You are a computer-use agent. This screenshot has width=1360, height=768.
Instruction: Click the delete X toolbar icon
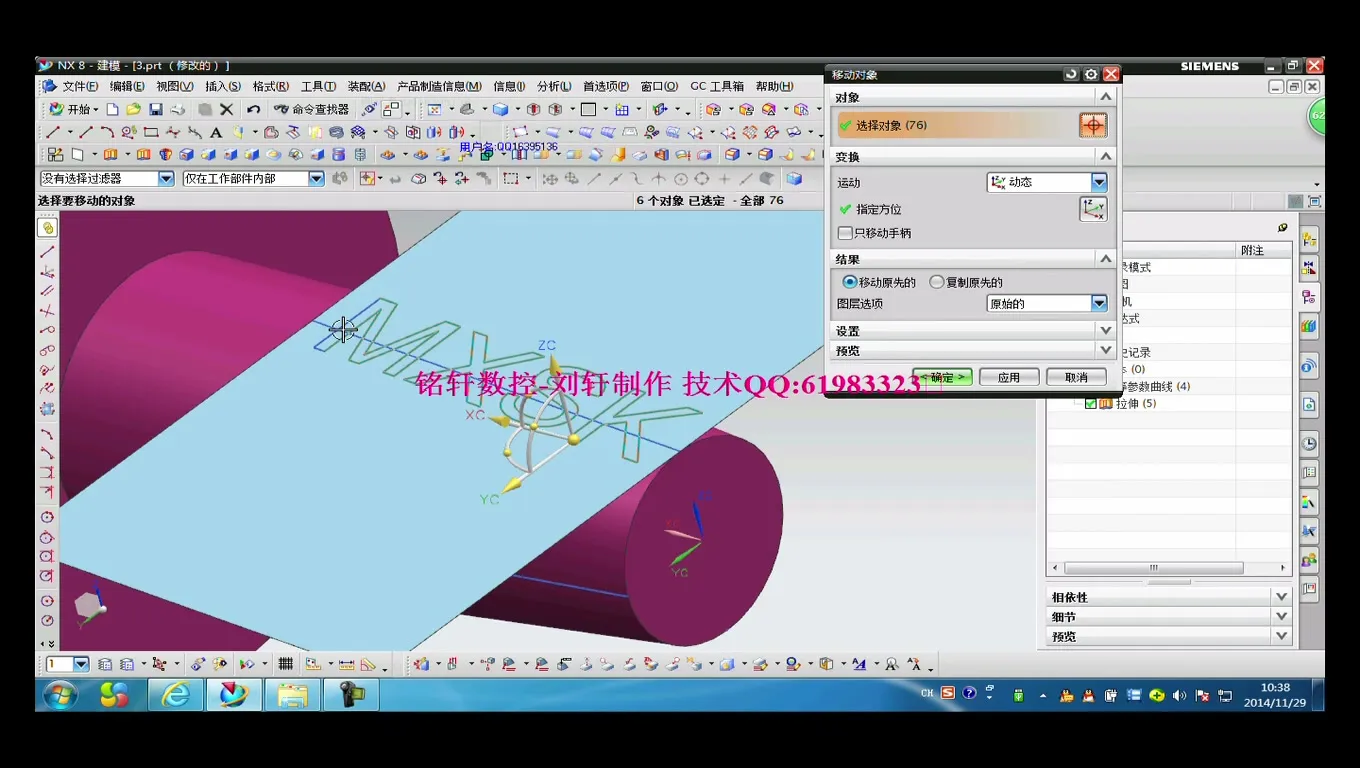click(x=227, y=109)
